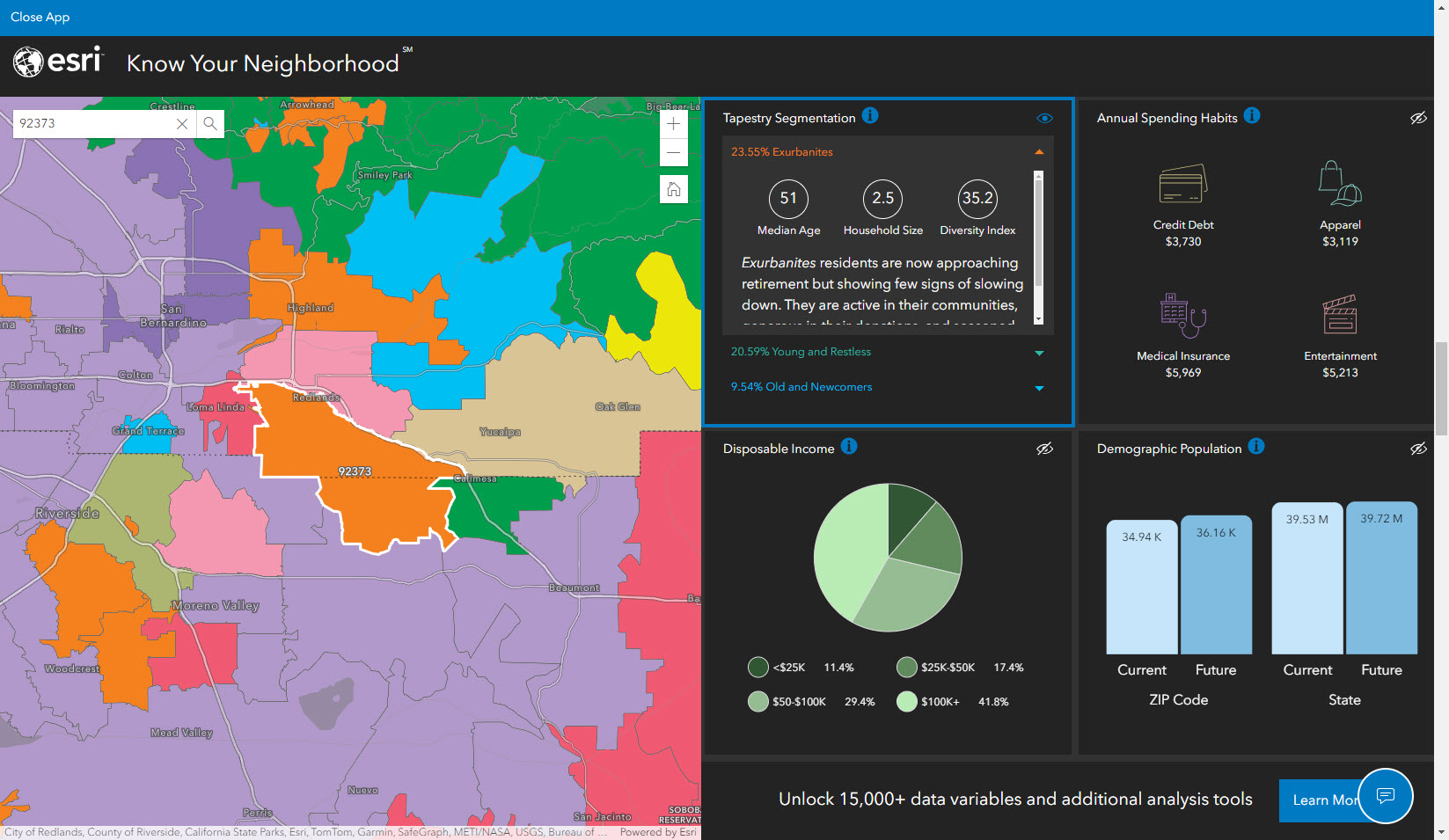
Task: Show the Annual Spending Habits layer
Action: coord(1418,117)
